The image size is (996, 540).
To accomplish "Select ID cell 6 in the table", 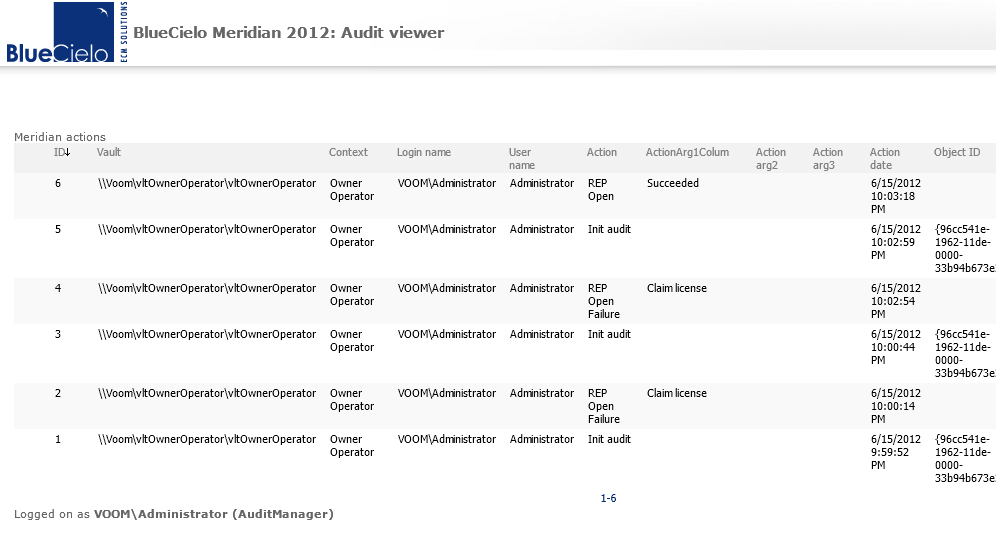I will (58, 183).
